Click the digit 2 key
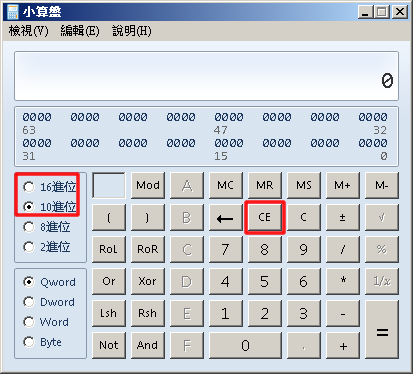Image resolution: width=413 pixels, height=374 pixels. pos(265,313)
